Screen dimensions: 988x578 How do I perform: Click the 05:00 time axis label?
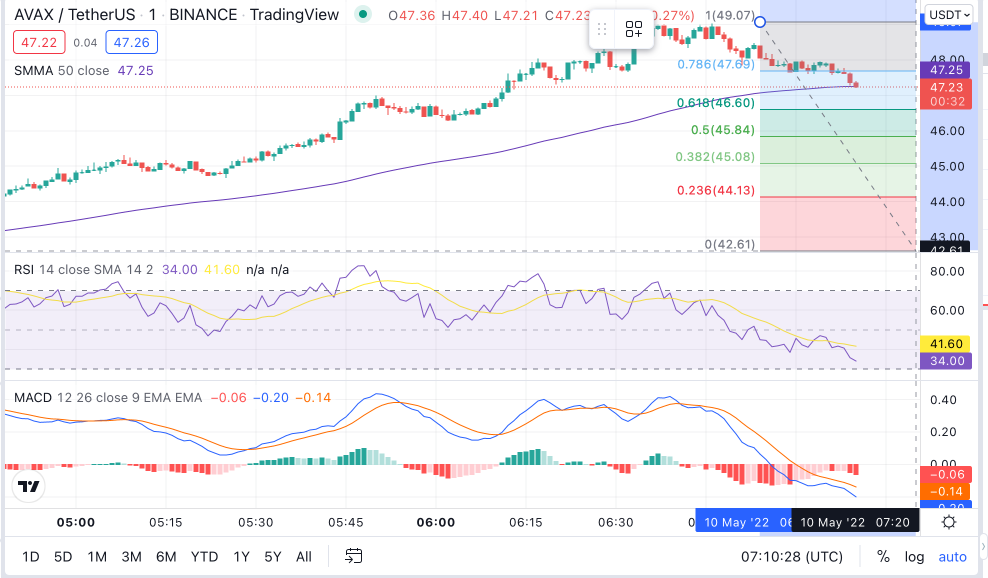coord(76,522)
